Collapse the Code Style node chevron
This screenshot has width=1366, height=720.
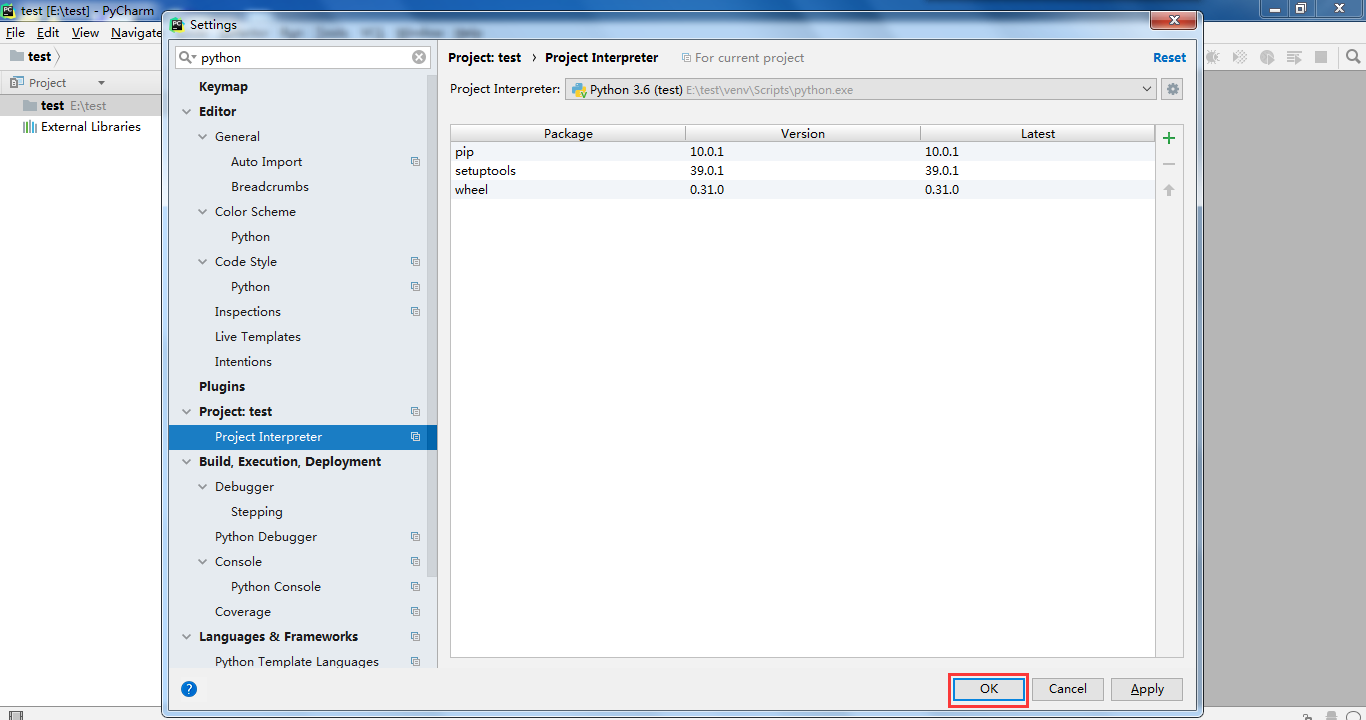click(x=203, y=262)
